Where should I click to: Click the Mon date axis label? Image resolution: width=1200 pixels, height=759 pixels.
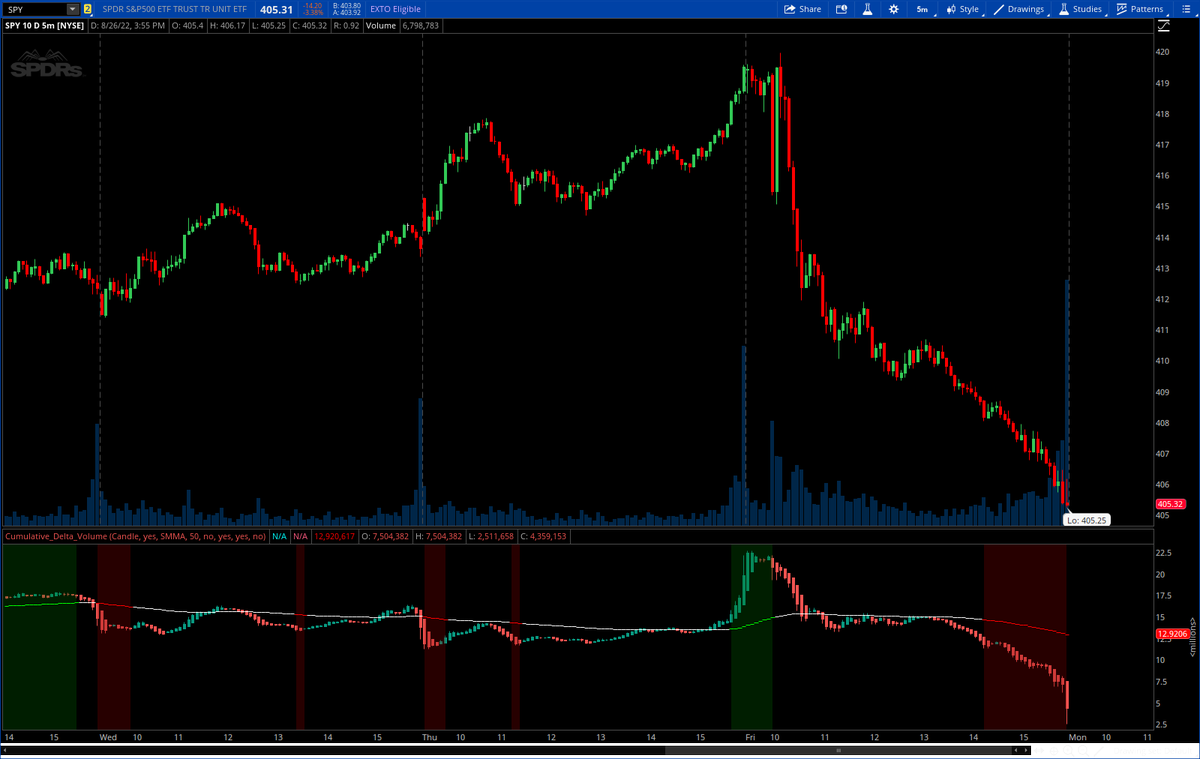click(x=1077, y=737)
